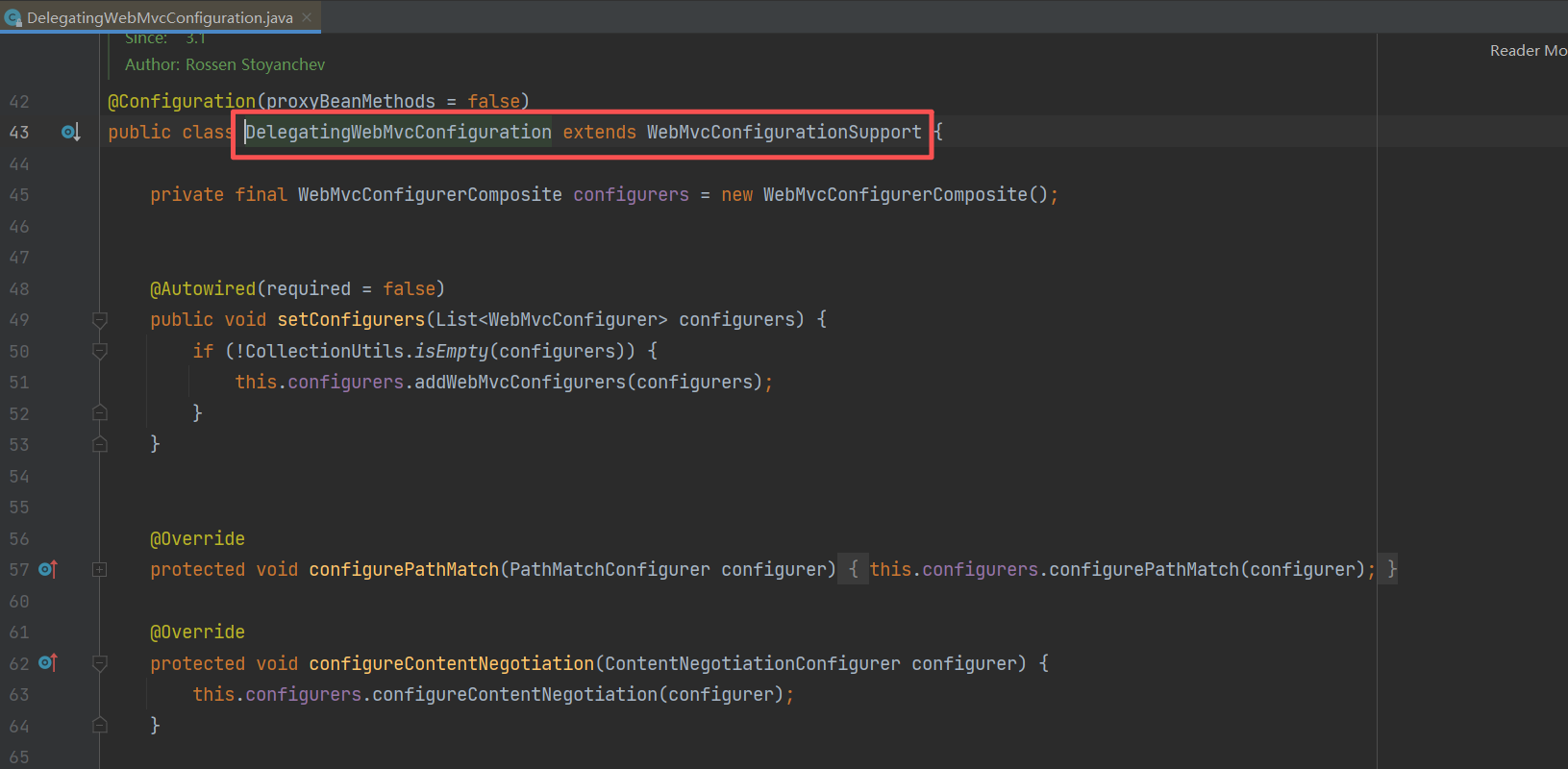Click the fold end marker on line 64
This screenshot has width=1568, height=769.
(99, 726)
